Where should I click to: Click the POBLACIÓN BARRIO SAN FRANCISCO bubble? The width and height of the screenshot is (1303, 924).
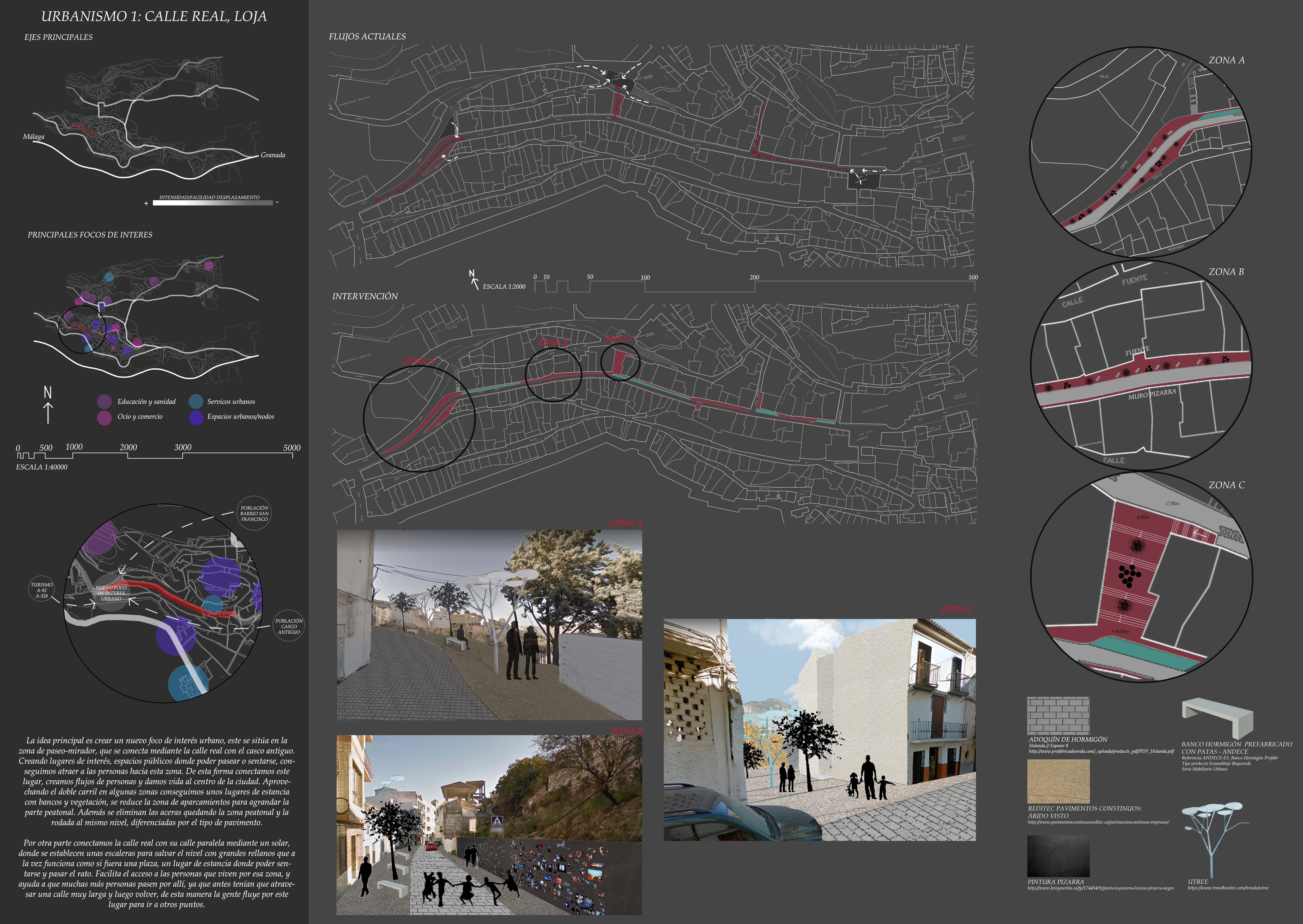point(254,513)
